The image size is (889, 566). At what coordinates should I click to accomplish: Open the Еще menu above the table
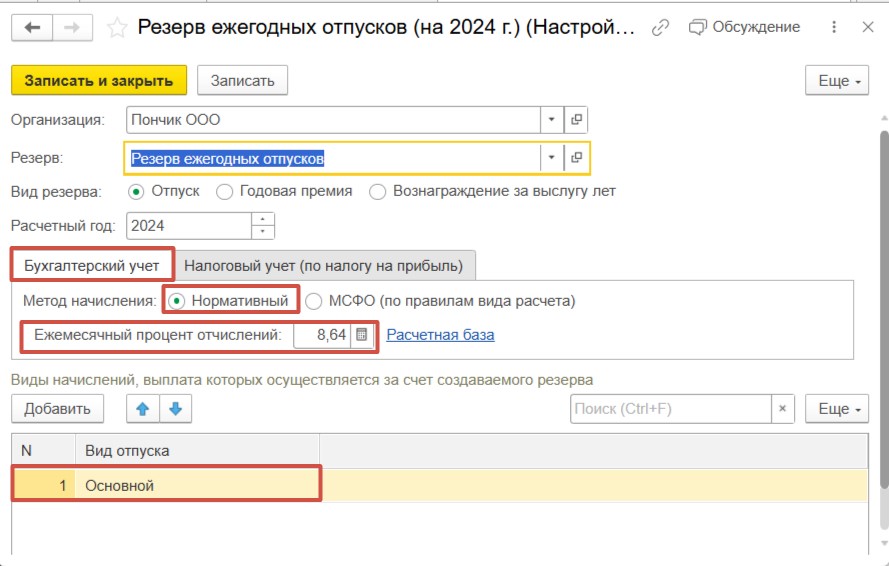(837, 409)
